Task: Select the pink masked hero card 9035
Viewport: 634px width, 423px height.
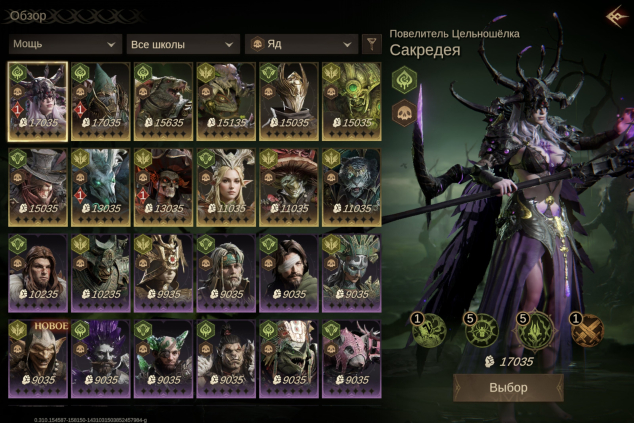Action: (351, 359)
